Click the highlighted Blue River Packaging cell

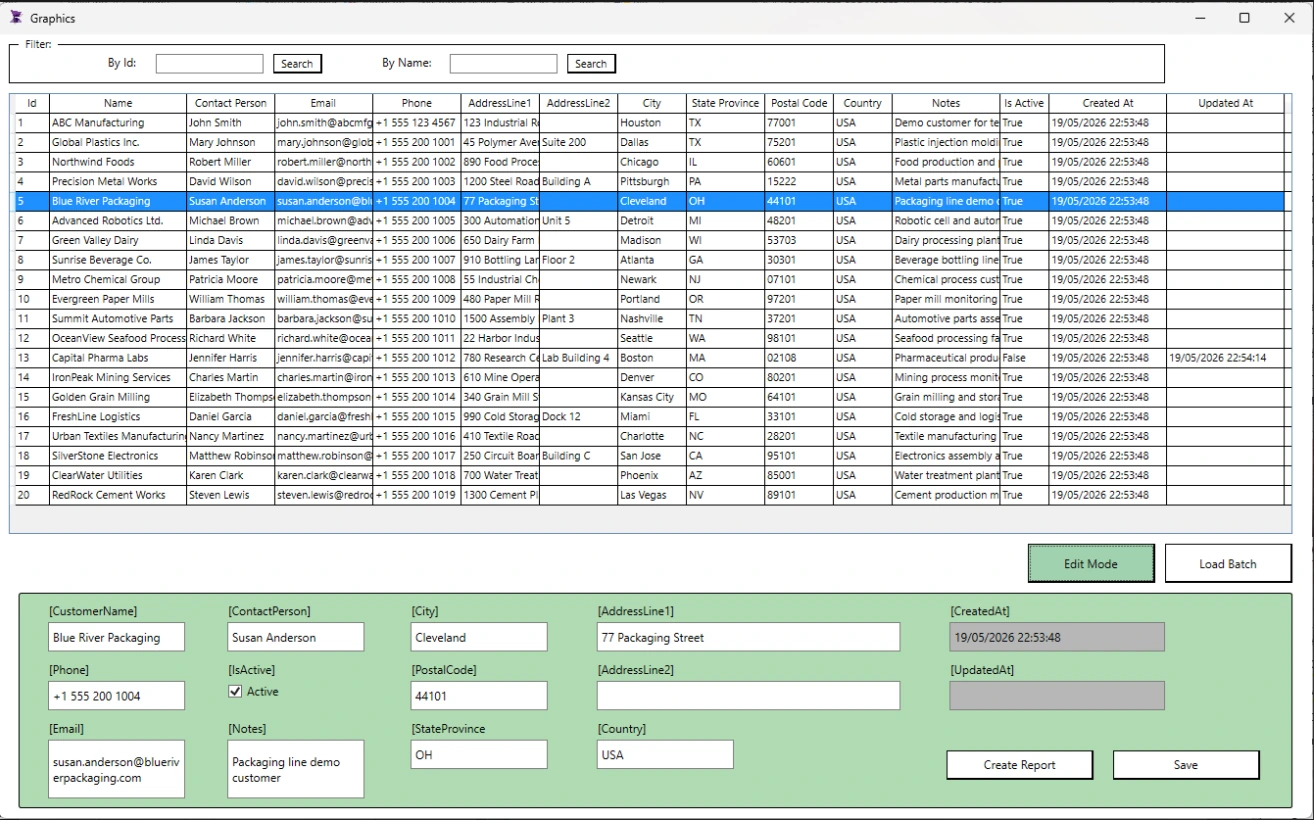[x=118, y=201]
